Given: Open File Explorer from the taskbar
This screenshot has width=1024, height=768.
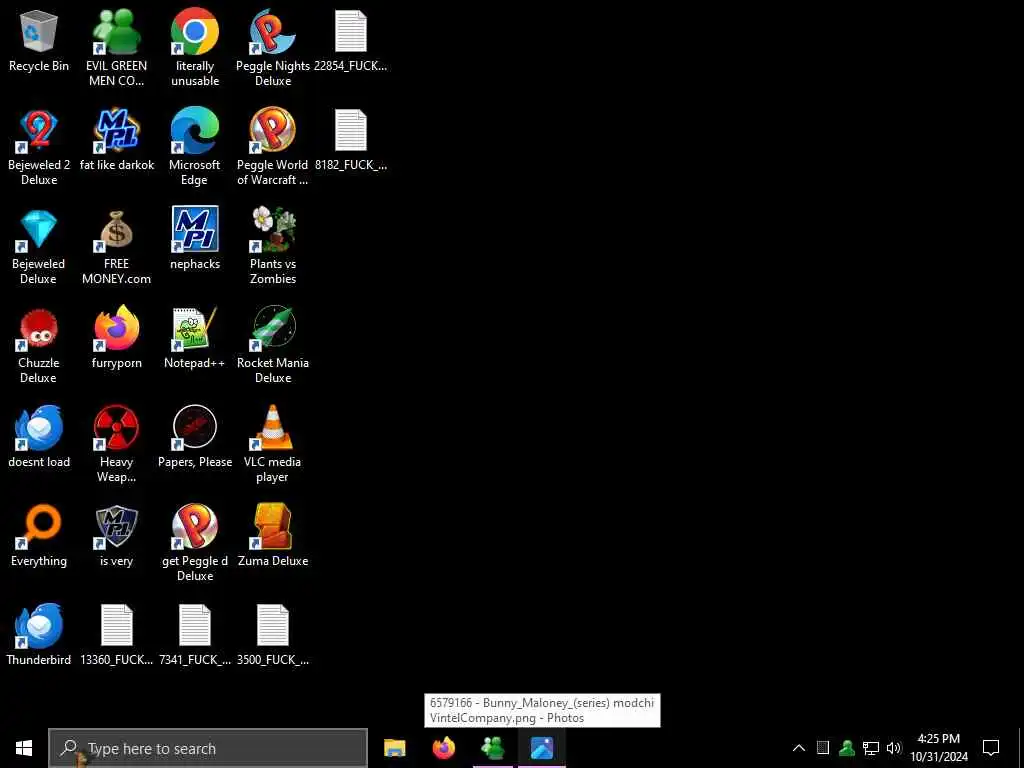Looking at the screenshot, I should coord(394,748).
